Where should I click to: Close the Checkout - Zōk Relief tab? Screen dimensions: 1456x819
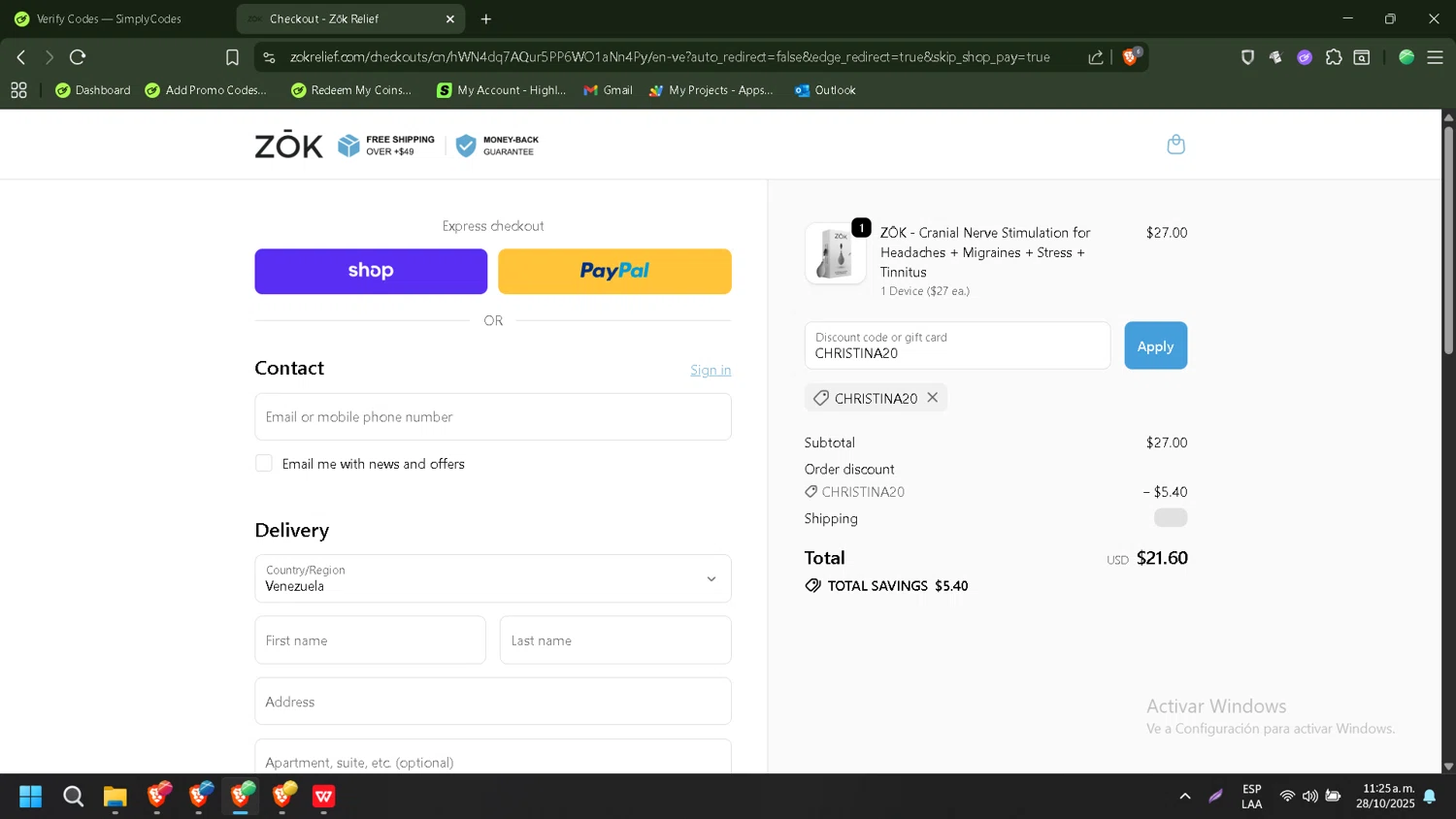pos(449,18)
